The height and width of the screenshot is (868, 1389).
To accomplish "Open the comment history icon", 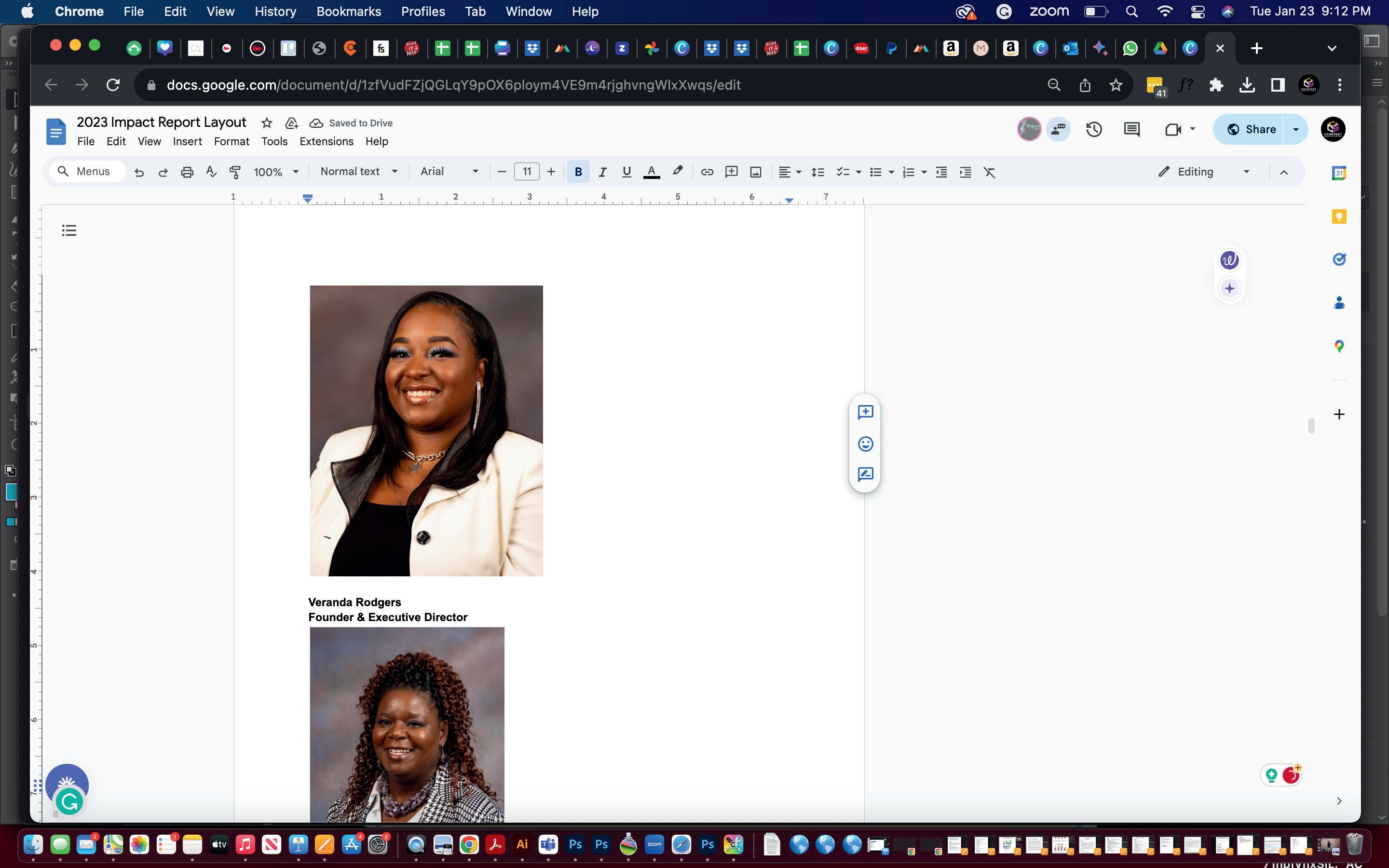I will [x=1131, y=129].
